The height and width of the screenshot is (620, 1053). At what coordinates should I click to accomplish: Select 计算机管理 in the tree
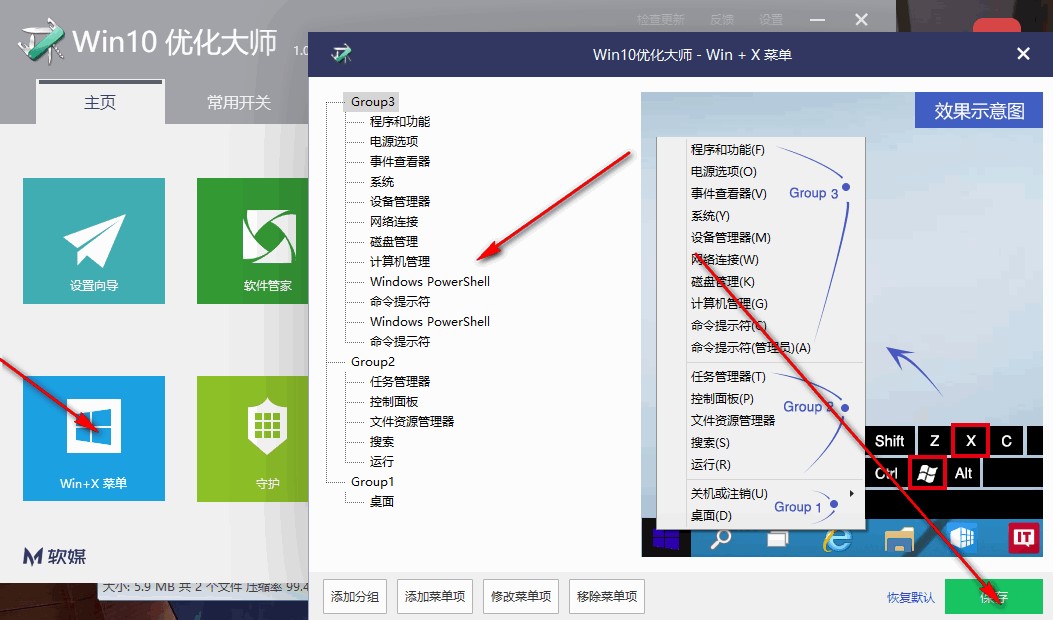pos(400,261)
